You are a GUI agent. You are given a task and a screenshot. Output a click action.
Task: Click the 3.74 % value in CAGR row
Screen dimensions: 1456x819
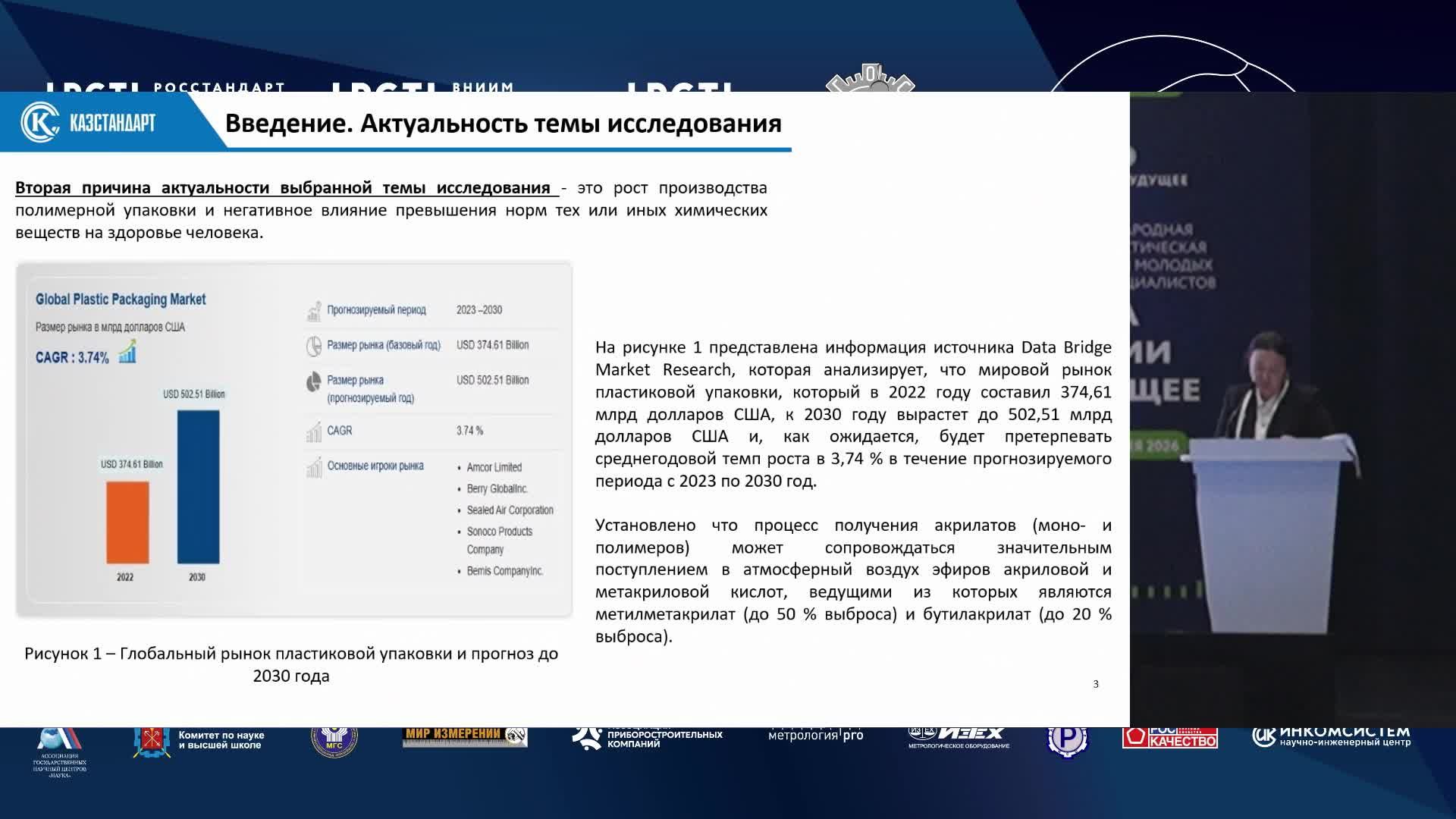(469, 431)
